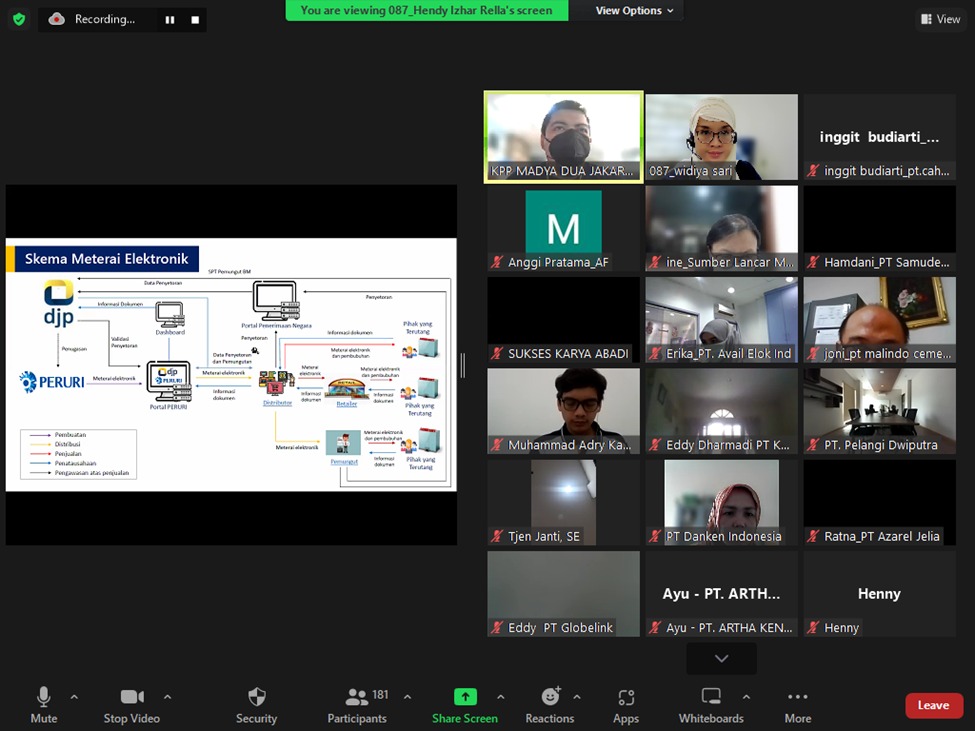The image size is (975, 731).
Task: Open the Participants panel
Action: click(357, 704)
